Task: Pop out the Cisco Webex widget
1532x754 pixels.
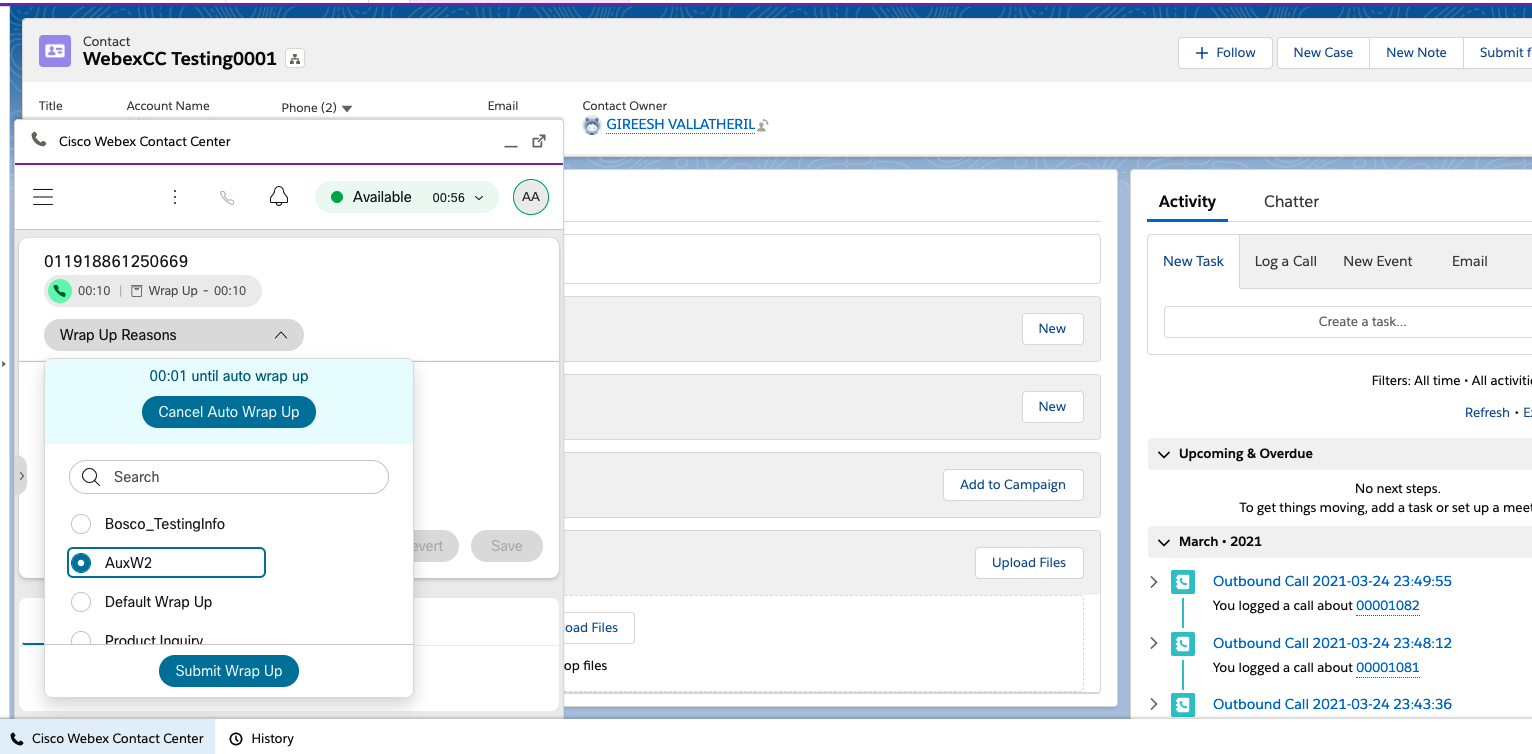Action: [x=539, y=141]
